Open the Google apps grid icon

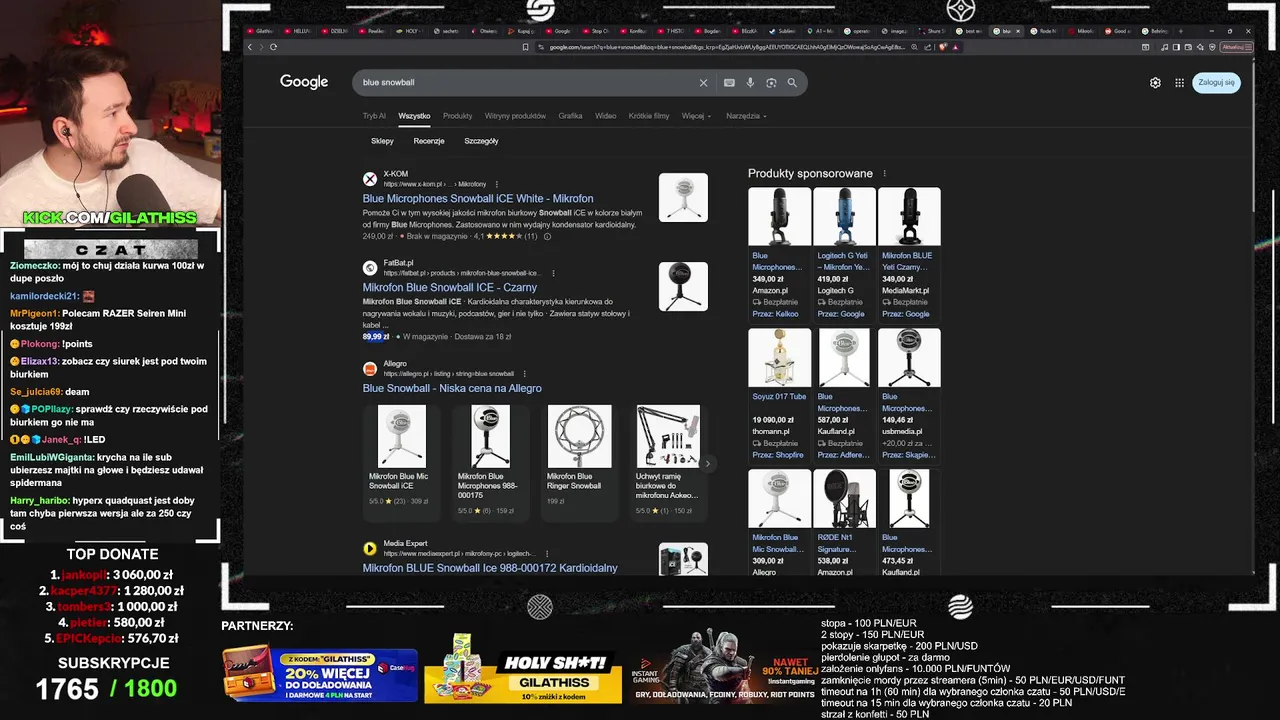click(x=1180, y=83)
